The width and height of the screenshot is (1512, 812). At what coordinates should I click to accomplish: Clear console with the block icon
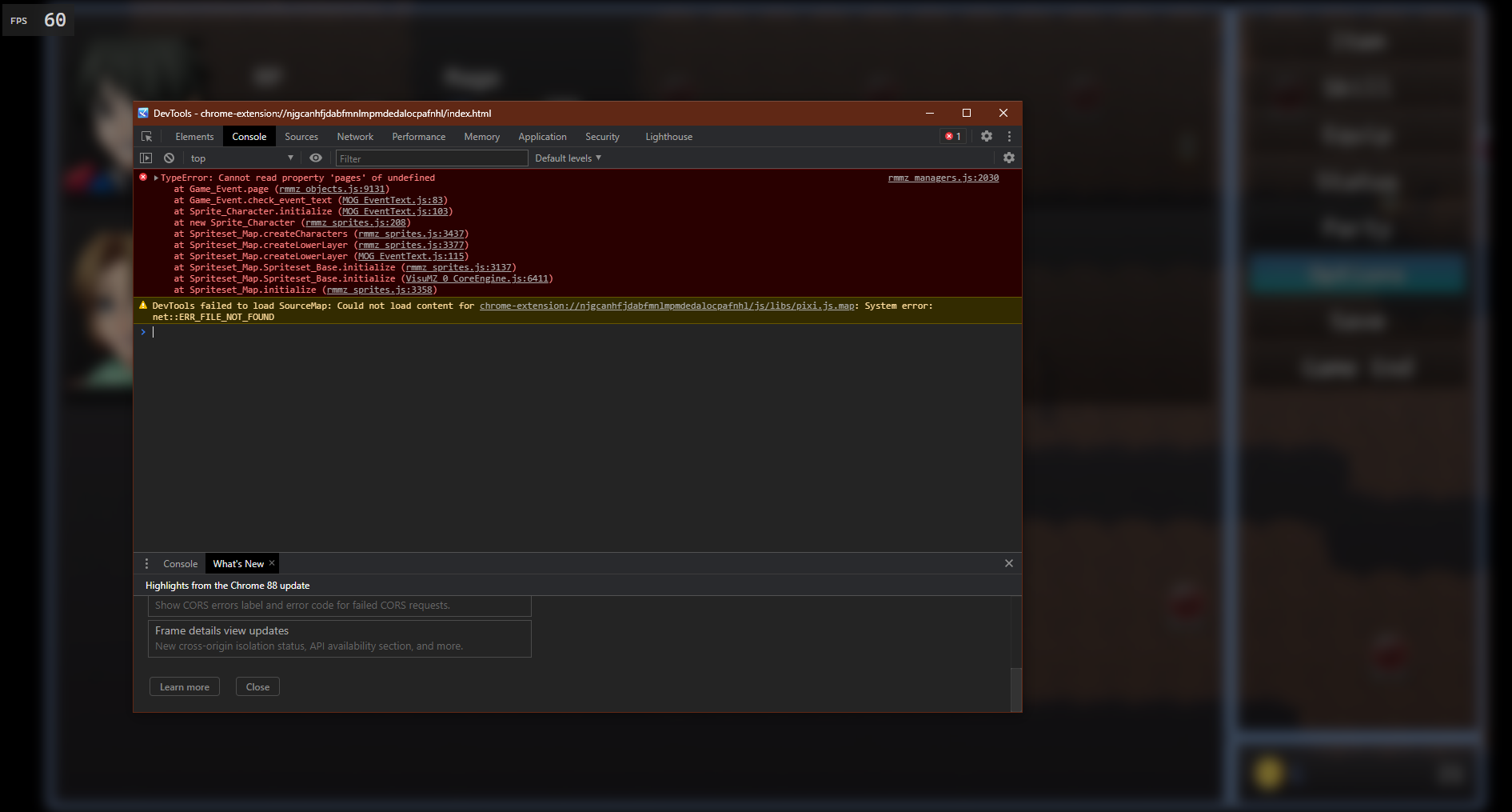[169, 158]
